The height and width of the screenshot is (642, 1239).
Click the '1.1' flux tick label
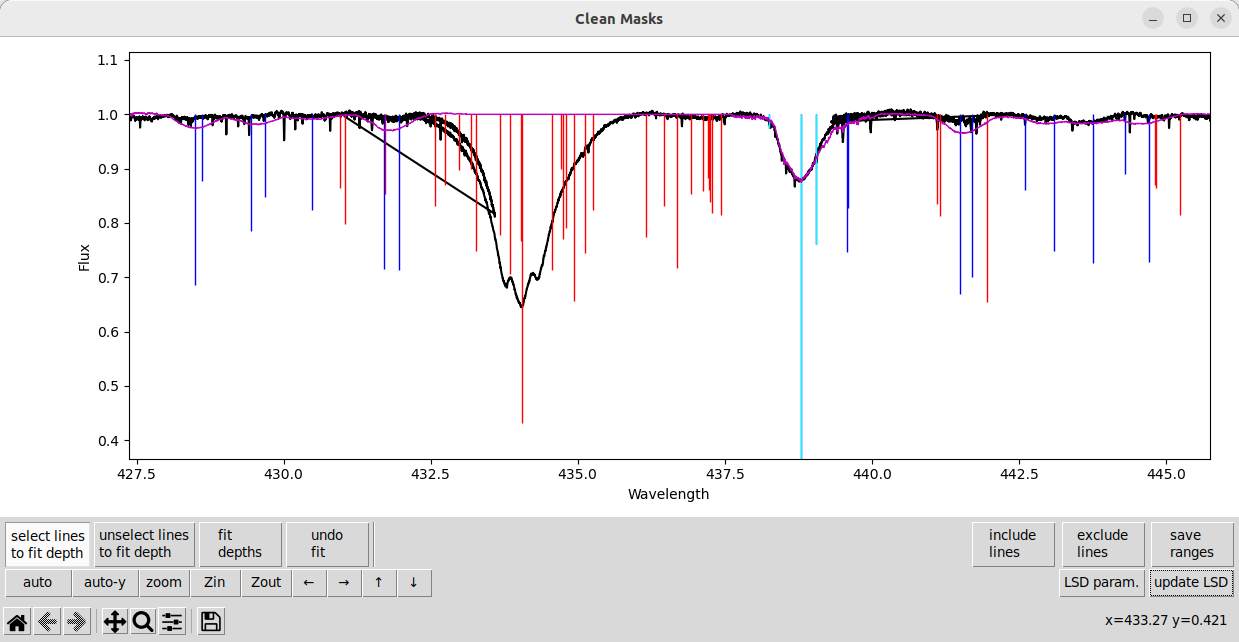click(x=107, y=61)
